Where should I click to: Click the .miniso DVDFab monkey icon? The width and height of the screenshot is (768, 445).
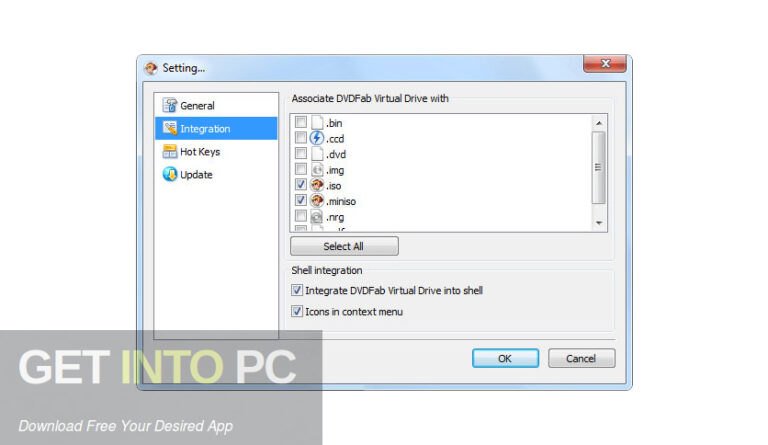point(317,201)
